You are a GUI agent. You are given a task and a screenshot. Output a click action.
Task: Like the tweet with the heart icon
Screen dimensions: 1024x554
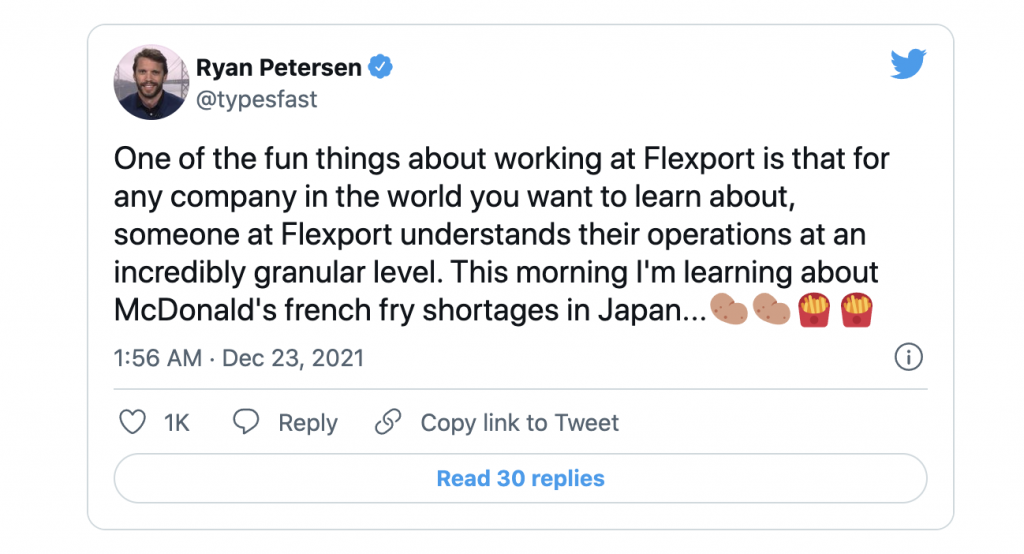pyautogui.click(x=133, y=423)
